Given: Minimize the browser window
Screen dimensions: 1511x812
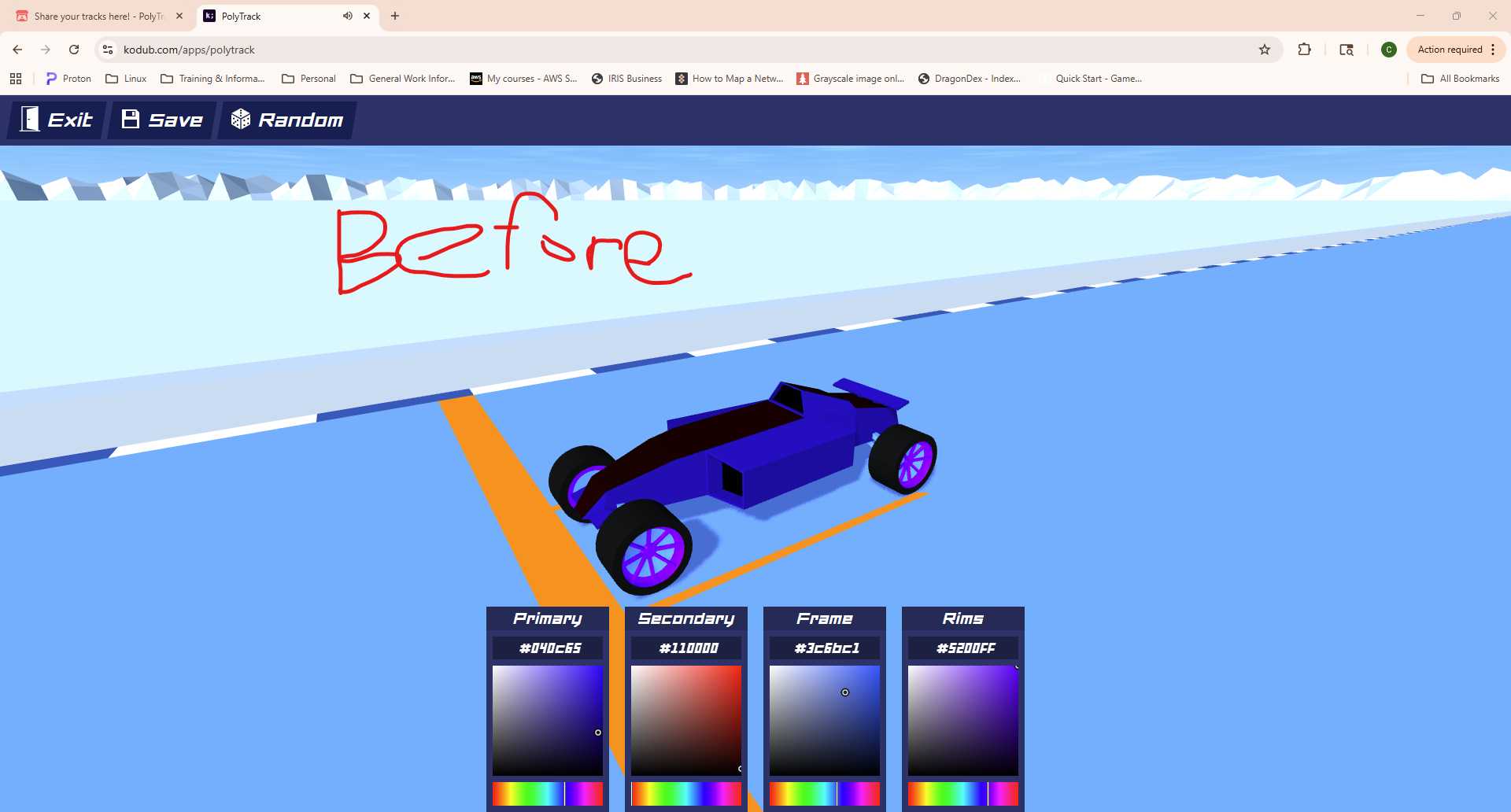Looking at the screenshot, I should tap(1420, 16).
